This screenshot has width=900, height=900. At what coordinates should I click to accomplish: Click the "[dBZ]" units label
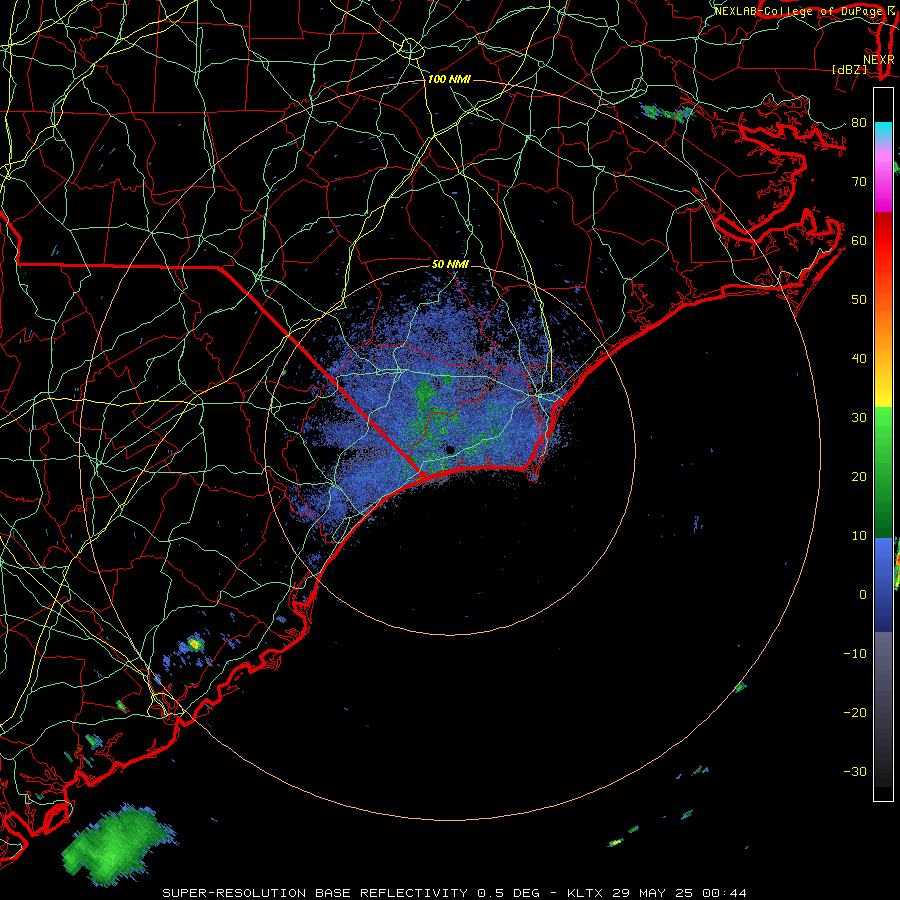coord(849,69)
